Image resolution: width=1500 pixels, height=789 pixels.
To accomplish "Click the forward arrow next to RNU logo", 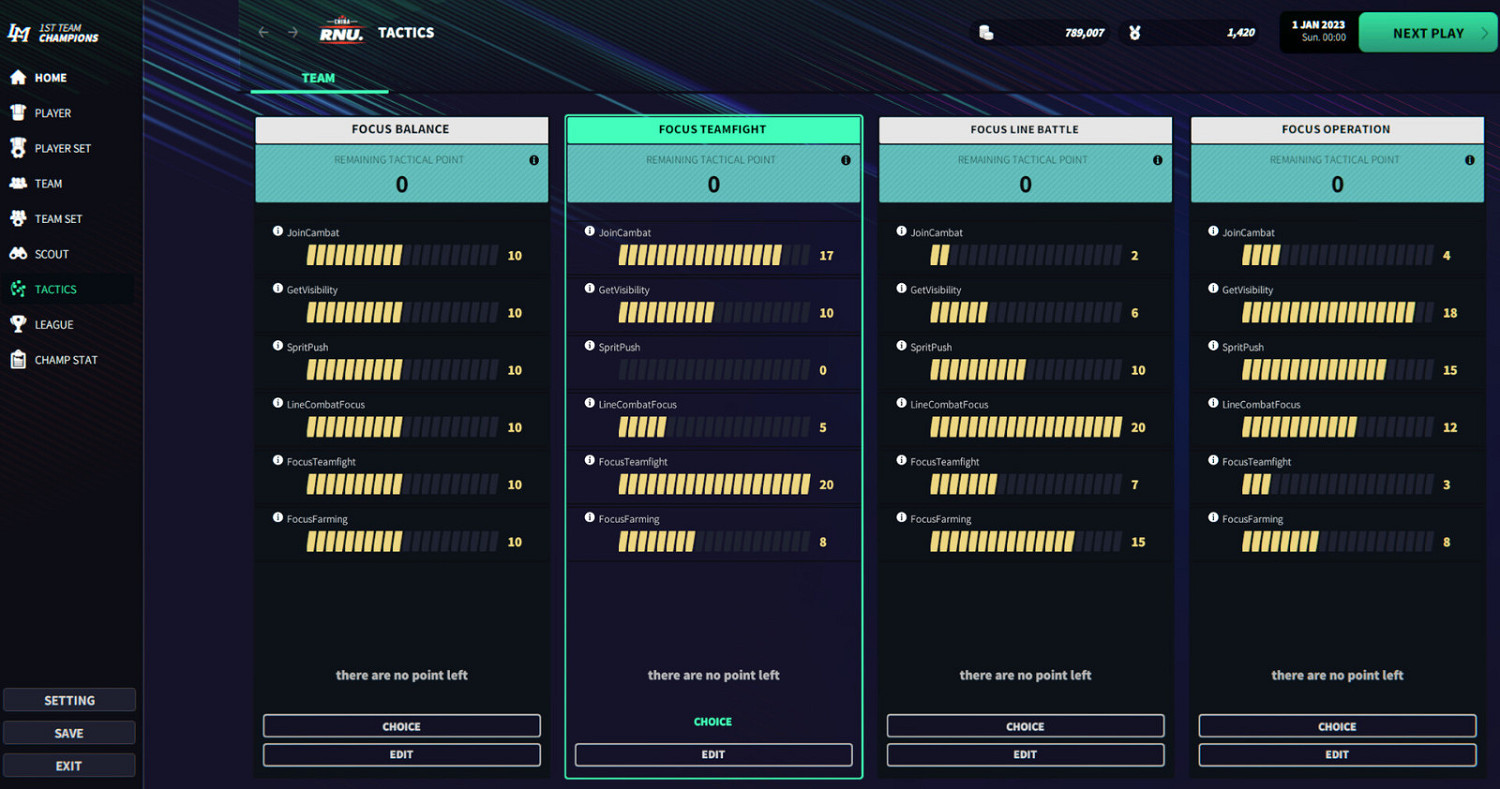I will pos(293,33).
